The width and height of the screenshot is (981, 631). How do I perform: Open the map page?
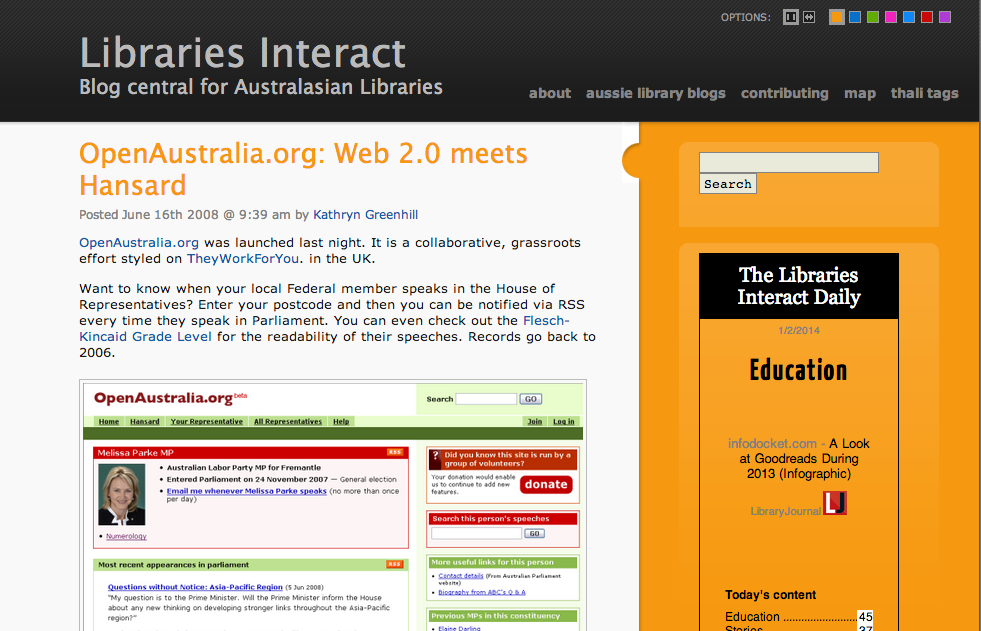[x=860, y=93]
